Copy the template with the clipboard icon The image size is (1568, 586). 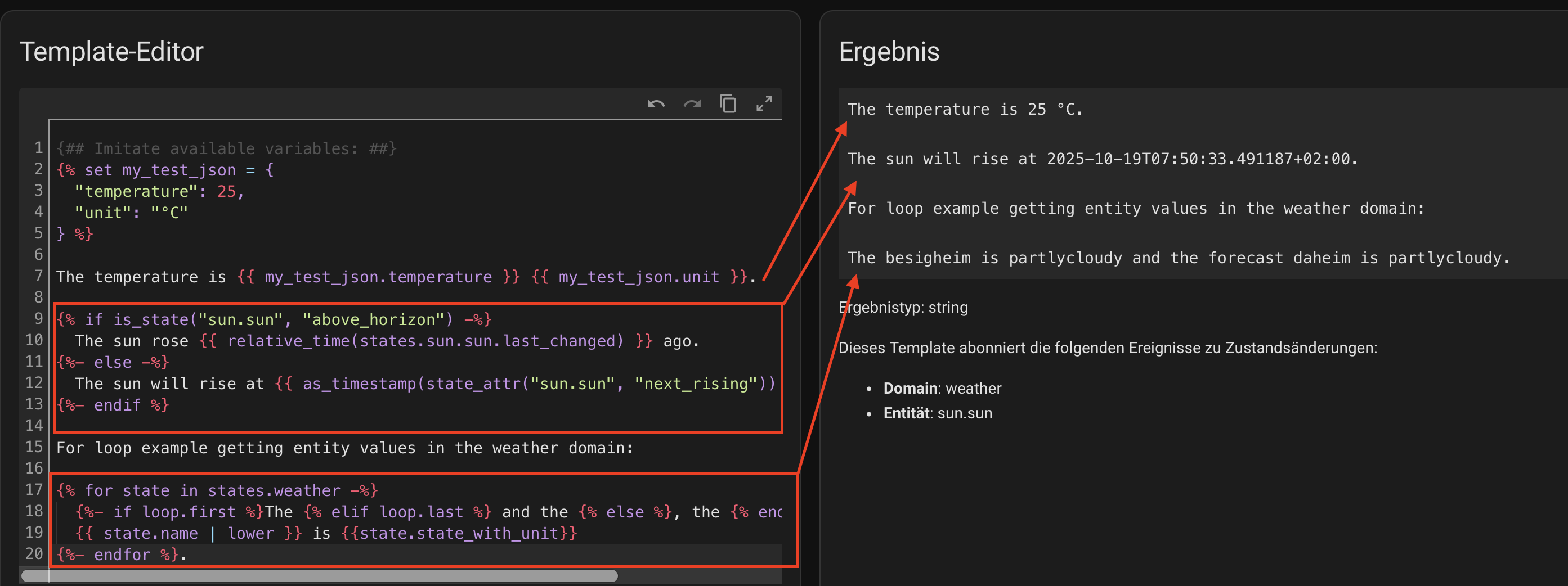[x=728, y=104]
